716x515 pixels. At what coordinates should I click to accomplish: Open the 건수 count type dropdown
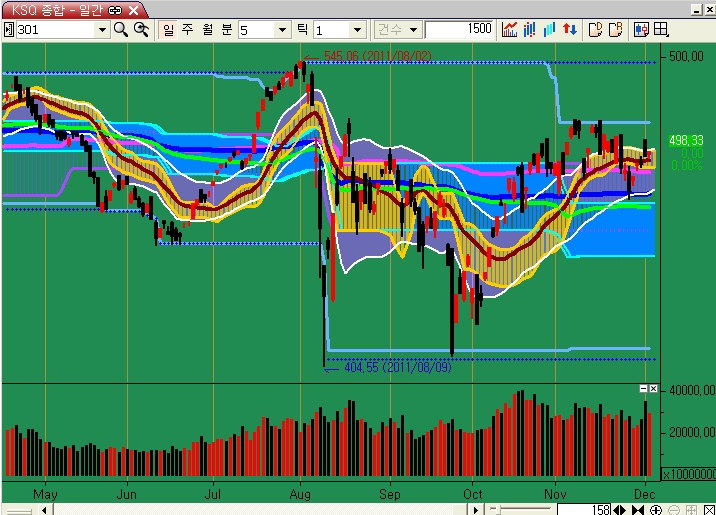point(414,30)
